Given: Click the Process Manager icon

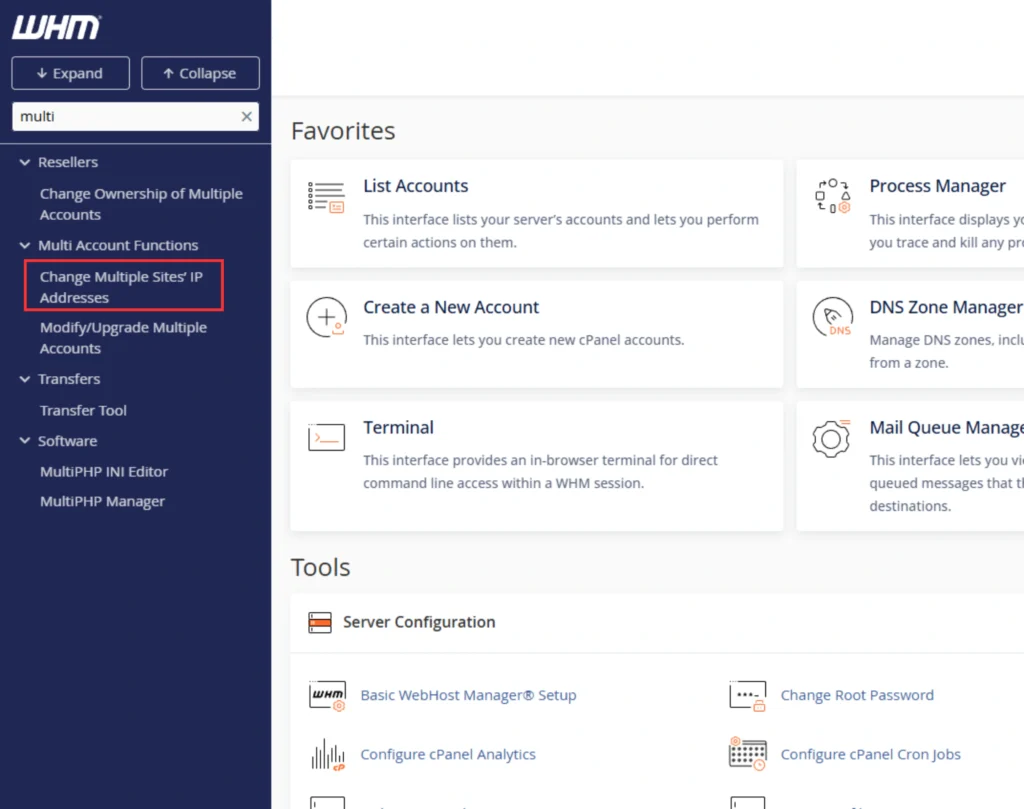Looking at the screenshot, I should coord(833,196).
